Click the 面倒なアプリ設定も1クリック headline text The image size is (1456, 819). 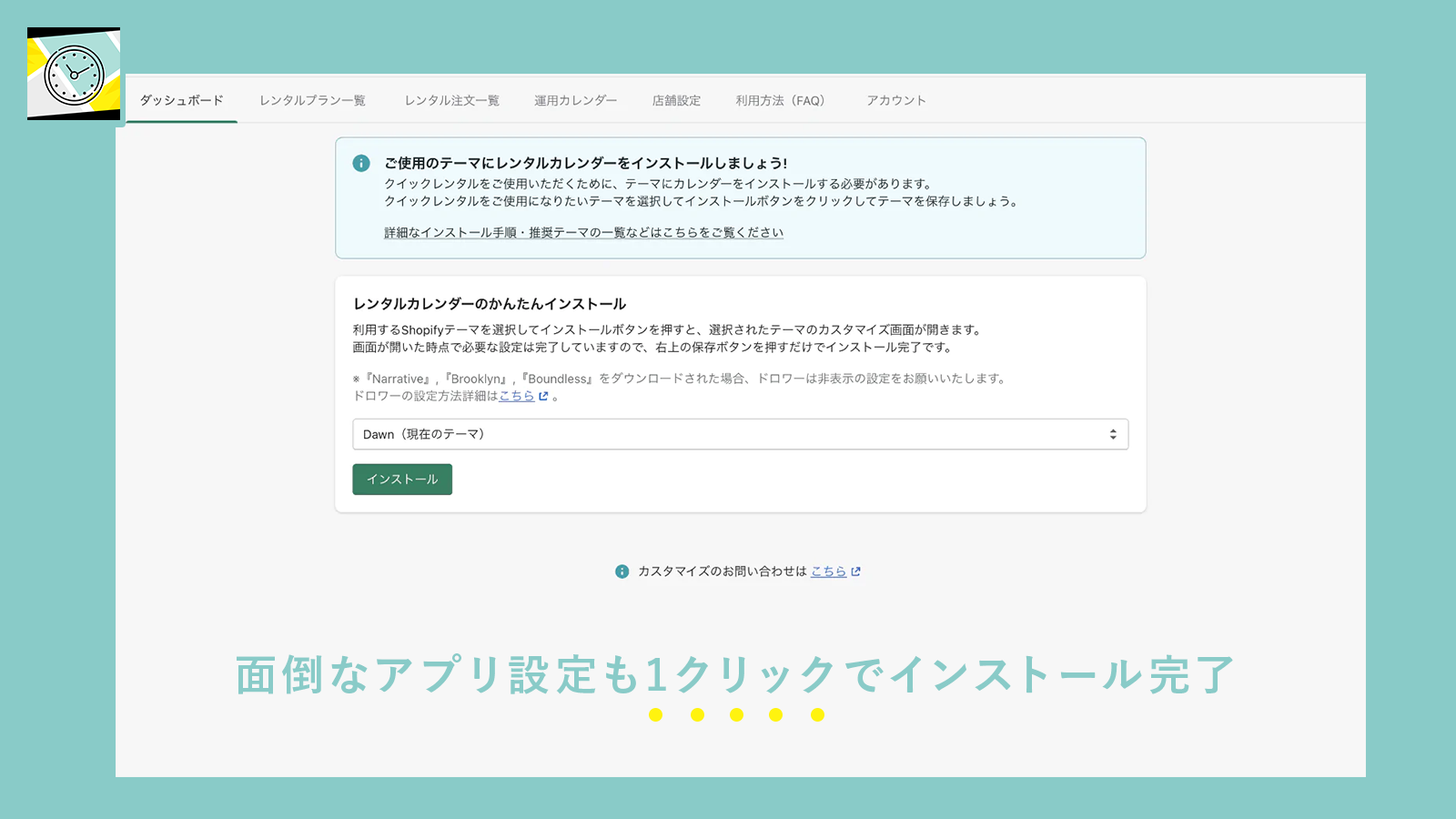735,675
